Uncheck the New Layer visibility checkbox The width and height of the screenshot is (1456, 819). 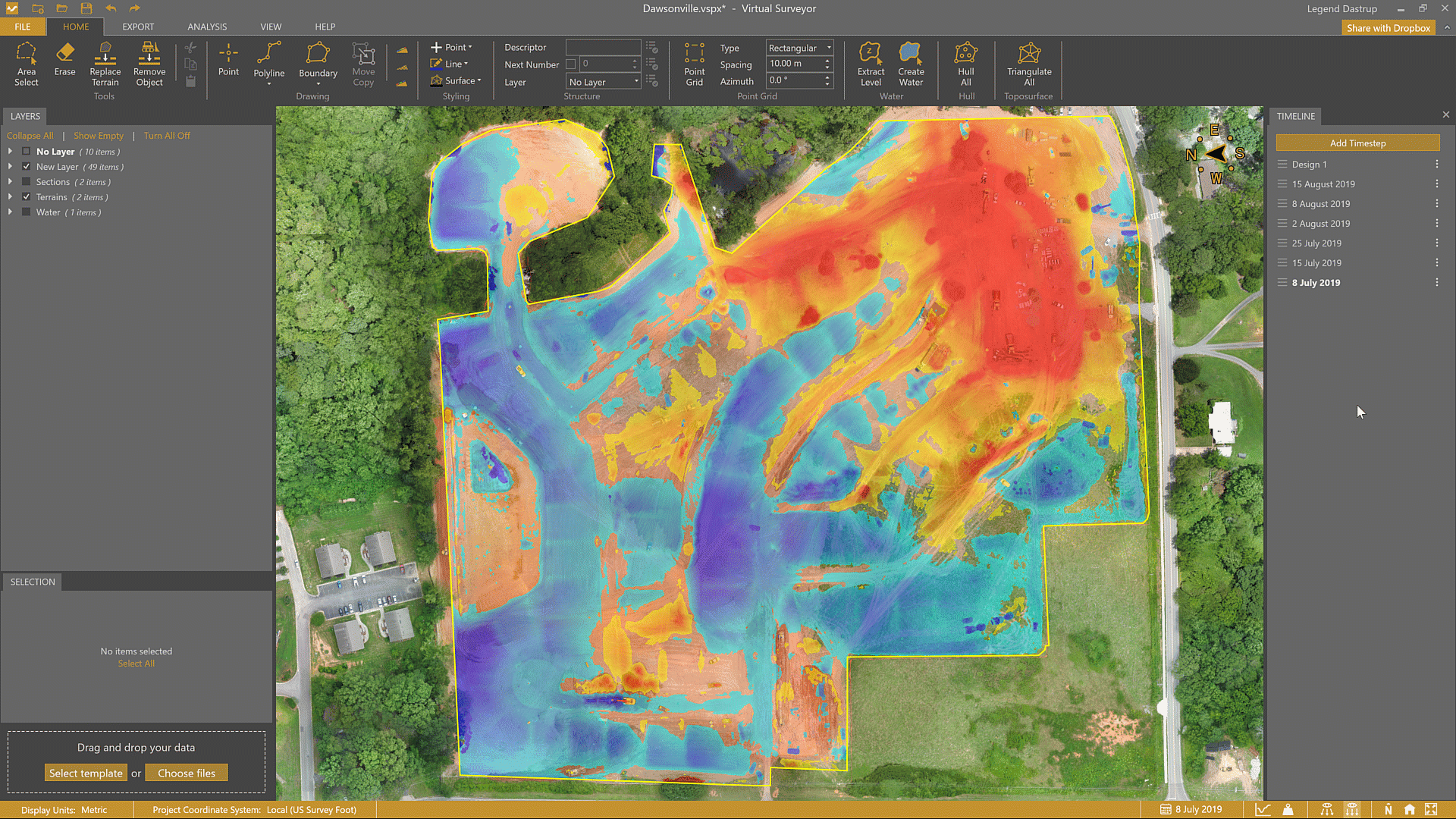tap(27, 167)
